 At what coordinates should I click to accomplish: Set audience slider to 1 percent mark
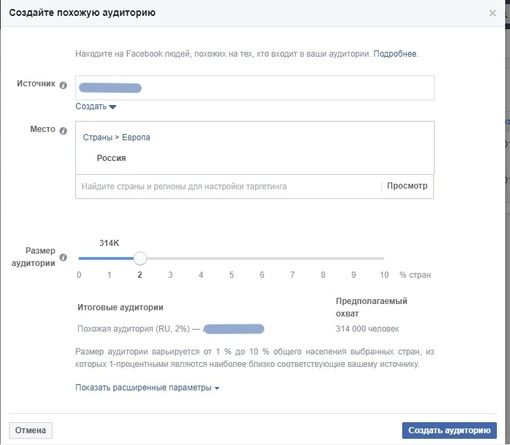tap(109, 258)
